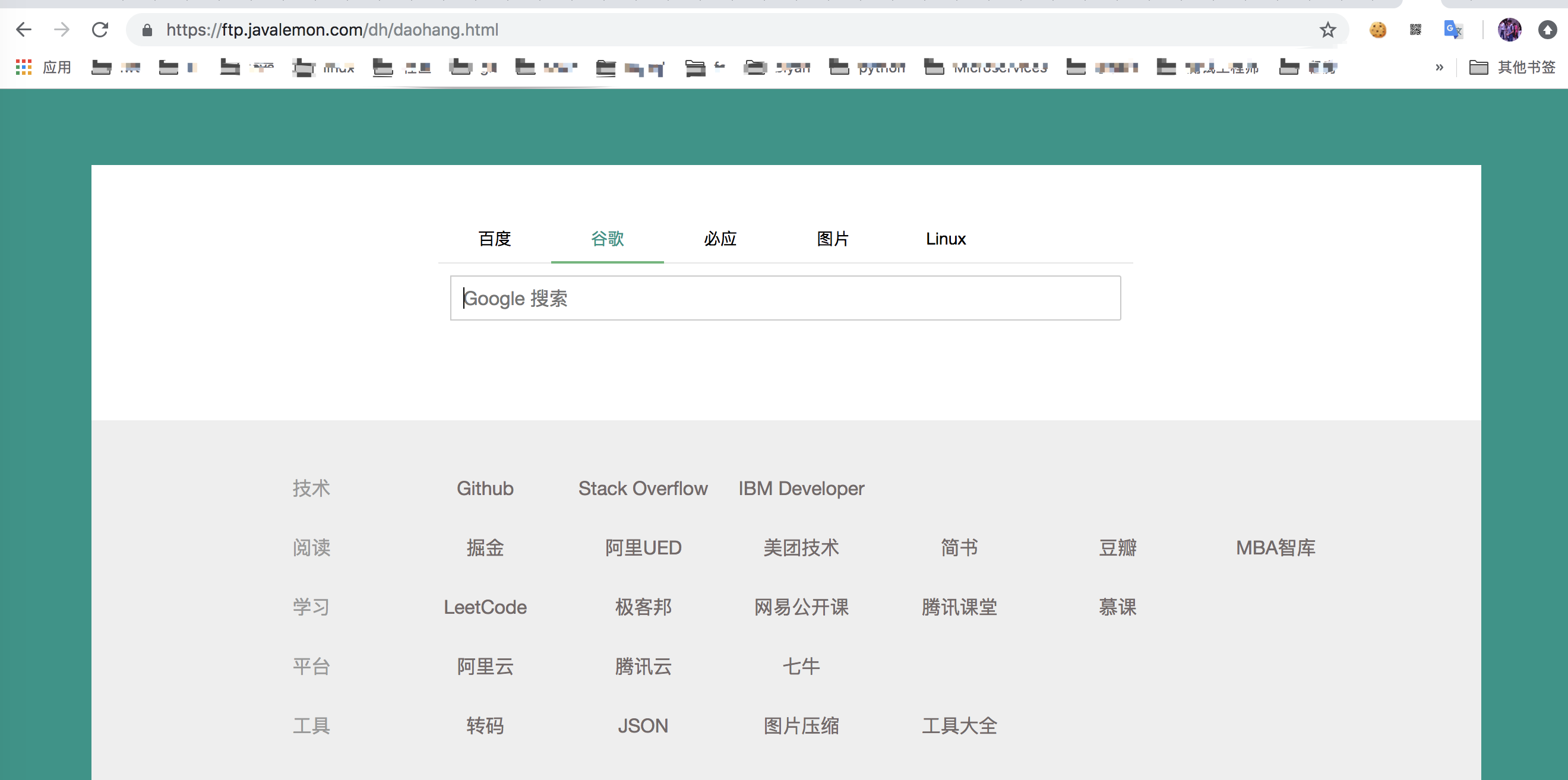Open the Stack Overflow link

pos(643,488)
